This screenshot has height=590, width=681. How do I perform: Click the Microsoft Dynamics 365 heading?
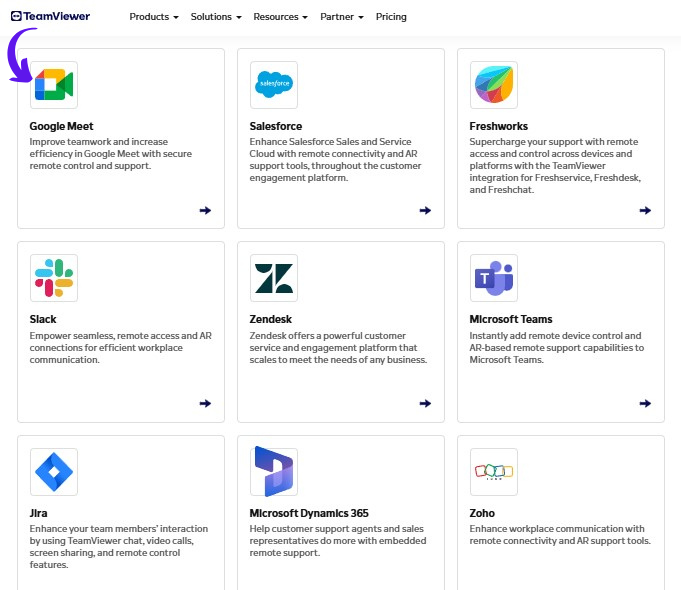(309, 513)
